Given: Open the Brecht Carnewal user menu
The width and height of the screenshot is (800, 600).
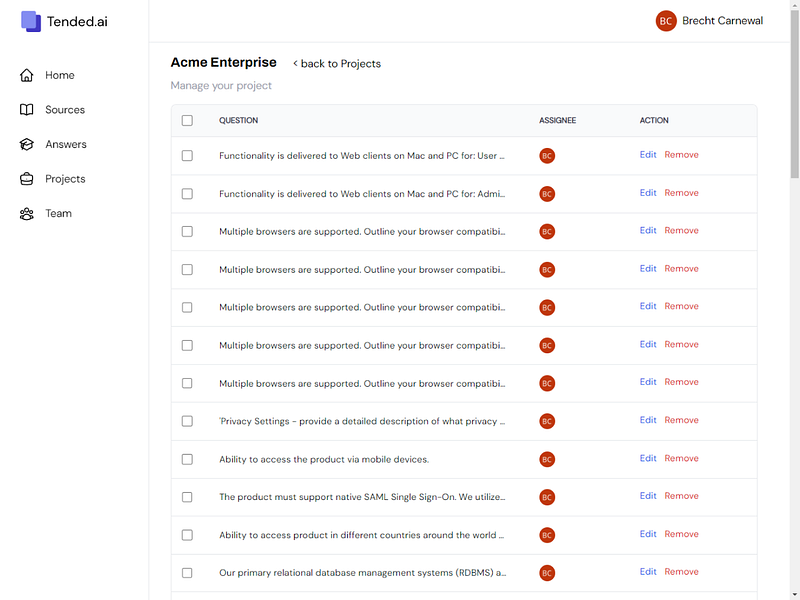Looking at the screenshot, I should pyautogui.click(x=722, y=21).
